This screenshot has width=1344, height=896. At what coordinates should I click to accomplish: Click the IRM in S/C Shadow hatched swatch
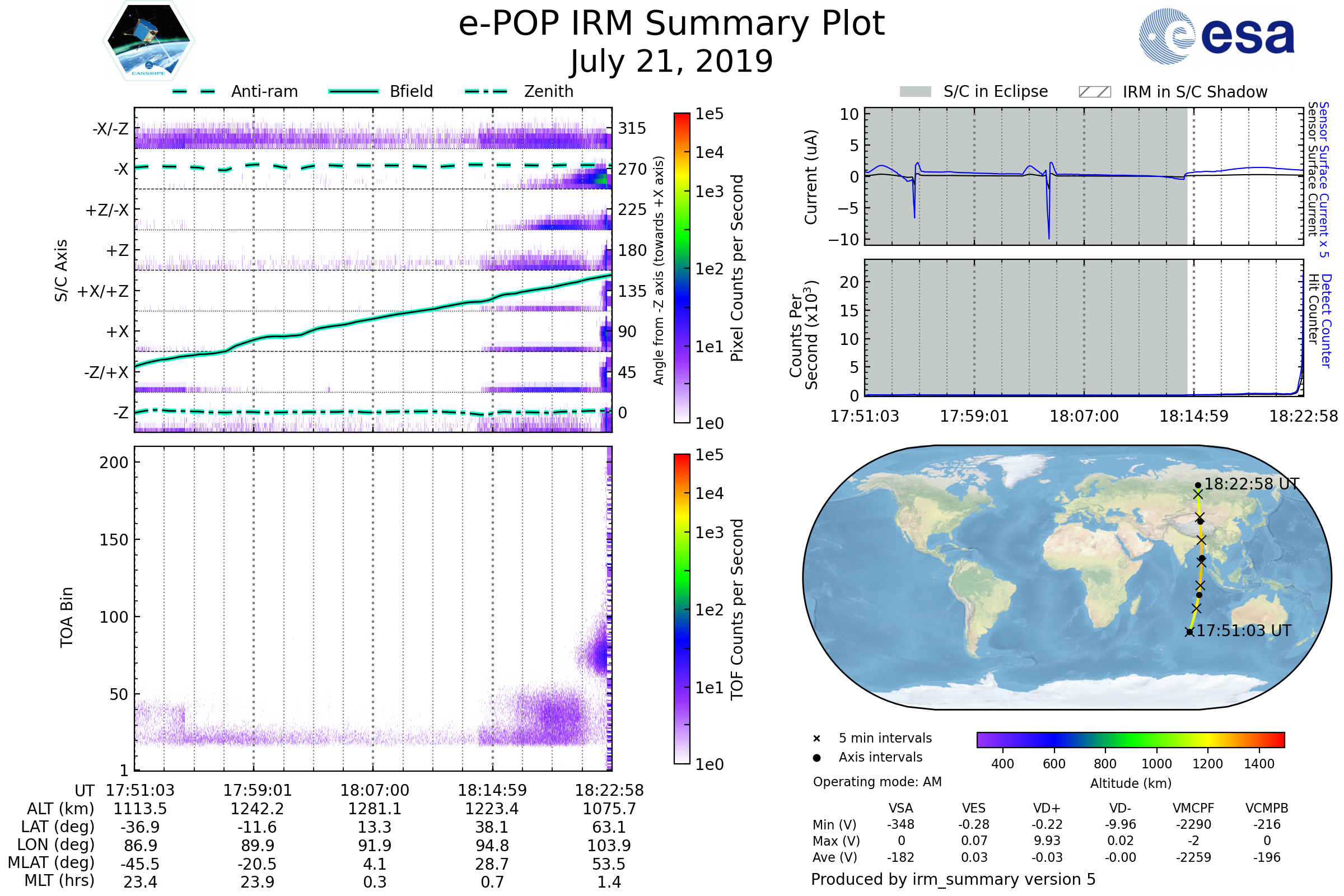tap(1094, 92)
